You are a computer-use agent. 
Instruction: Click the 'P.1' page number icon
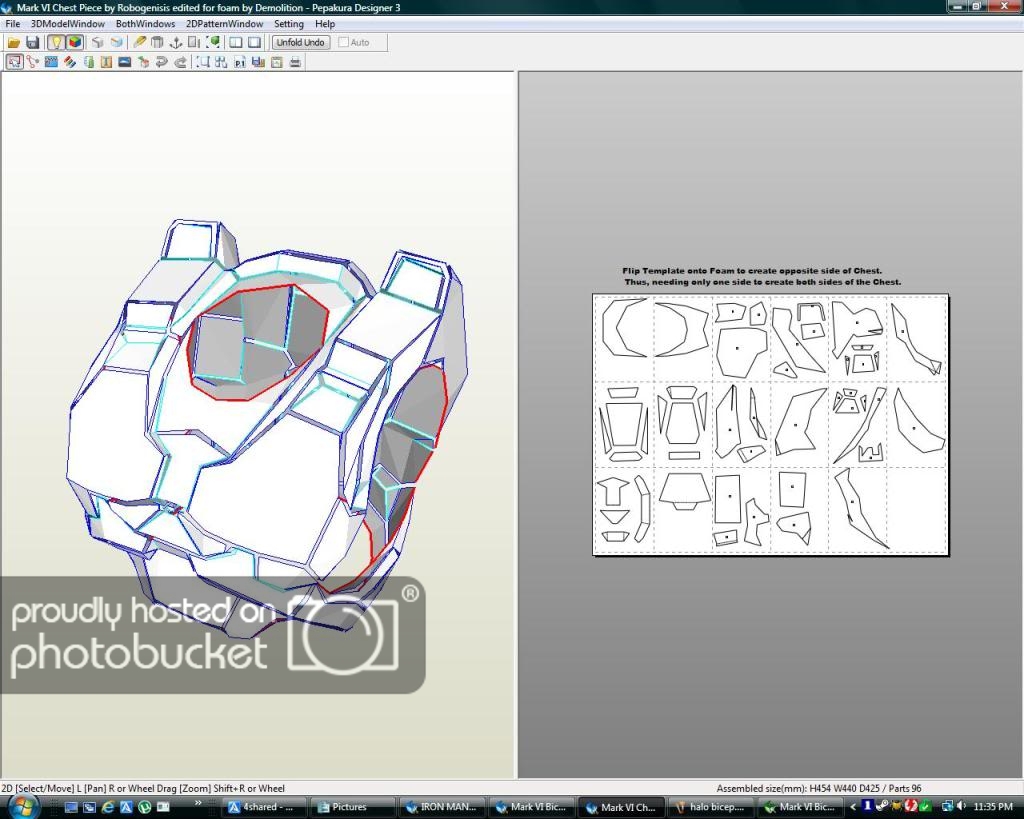tap(240, 62)
